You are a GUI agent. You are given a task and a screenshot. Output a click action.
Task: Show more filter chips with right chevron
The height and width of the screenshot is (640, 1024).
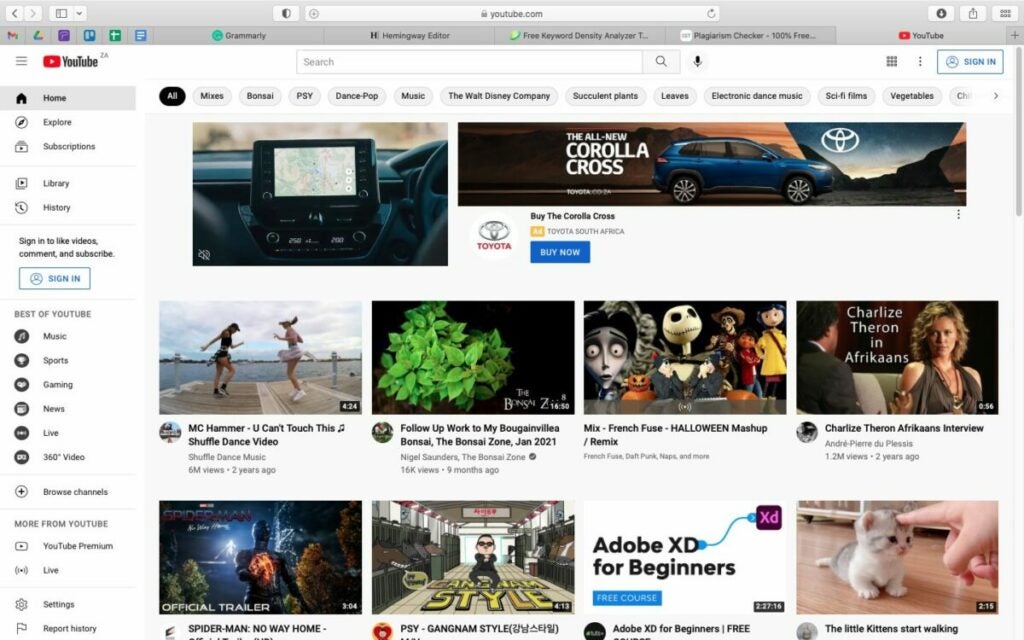995,96
